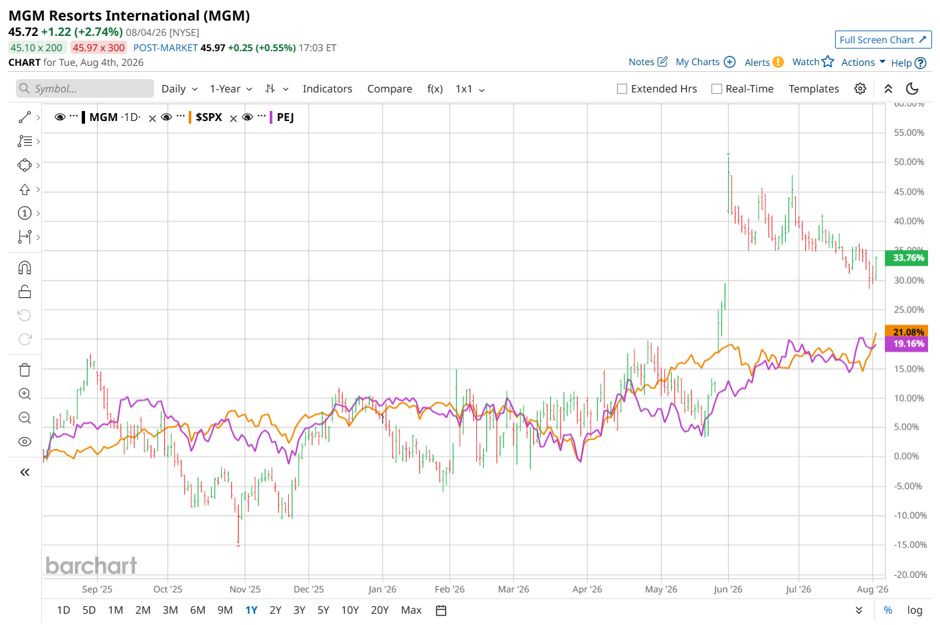Open the Compare menu
The width and height of the screenshot is (940, 625).
click(390, 89)
